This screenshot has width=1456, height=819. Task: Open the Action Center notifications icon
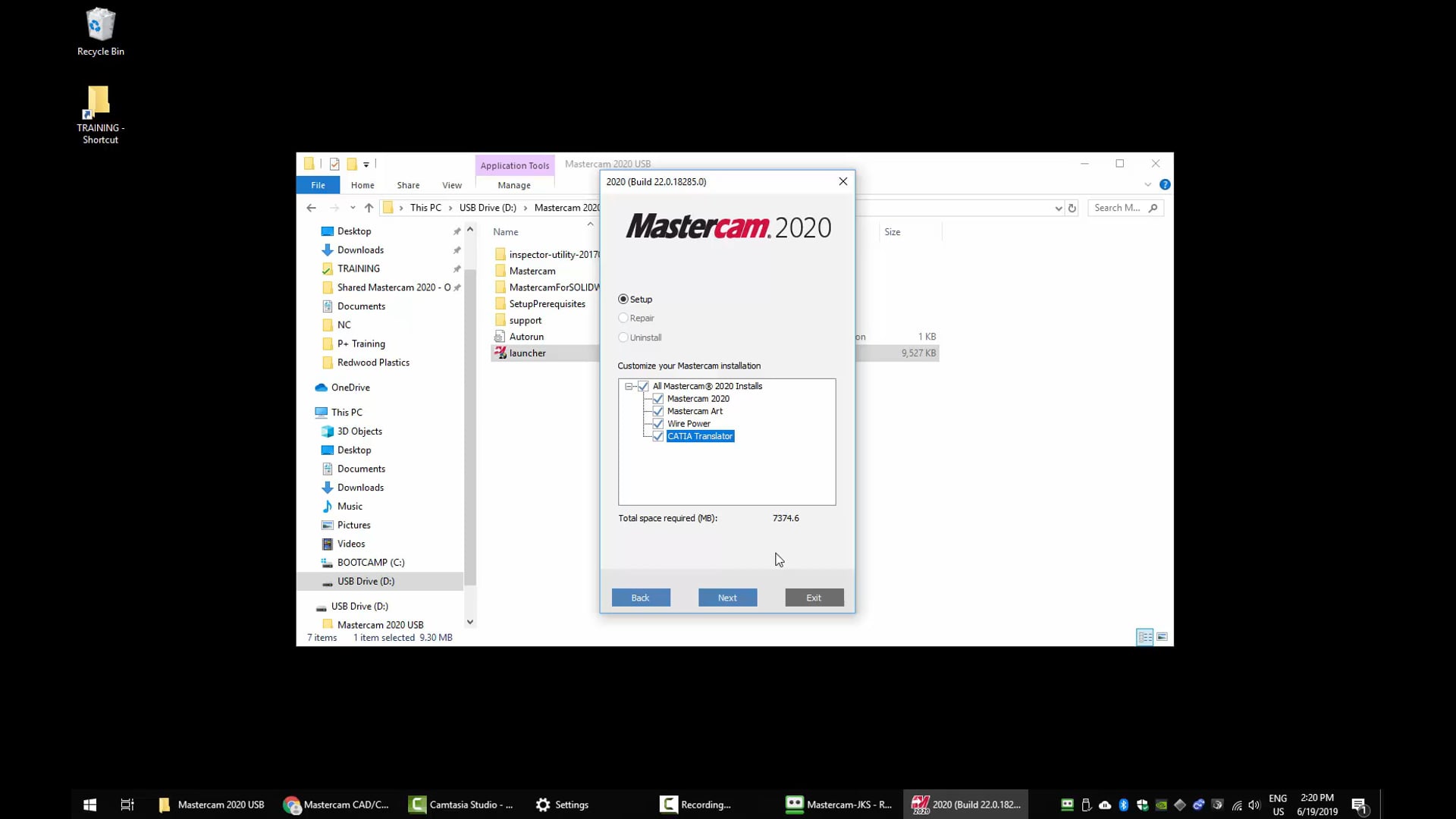(1359, 805)
